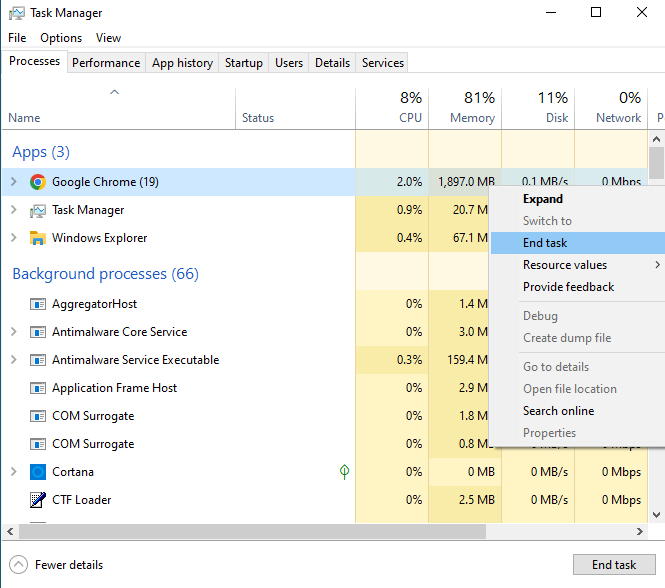Click Chrome memory value 1,897.0 MB
Viewport: 665px width, 588px height.
point(466,182)
